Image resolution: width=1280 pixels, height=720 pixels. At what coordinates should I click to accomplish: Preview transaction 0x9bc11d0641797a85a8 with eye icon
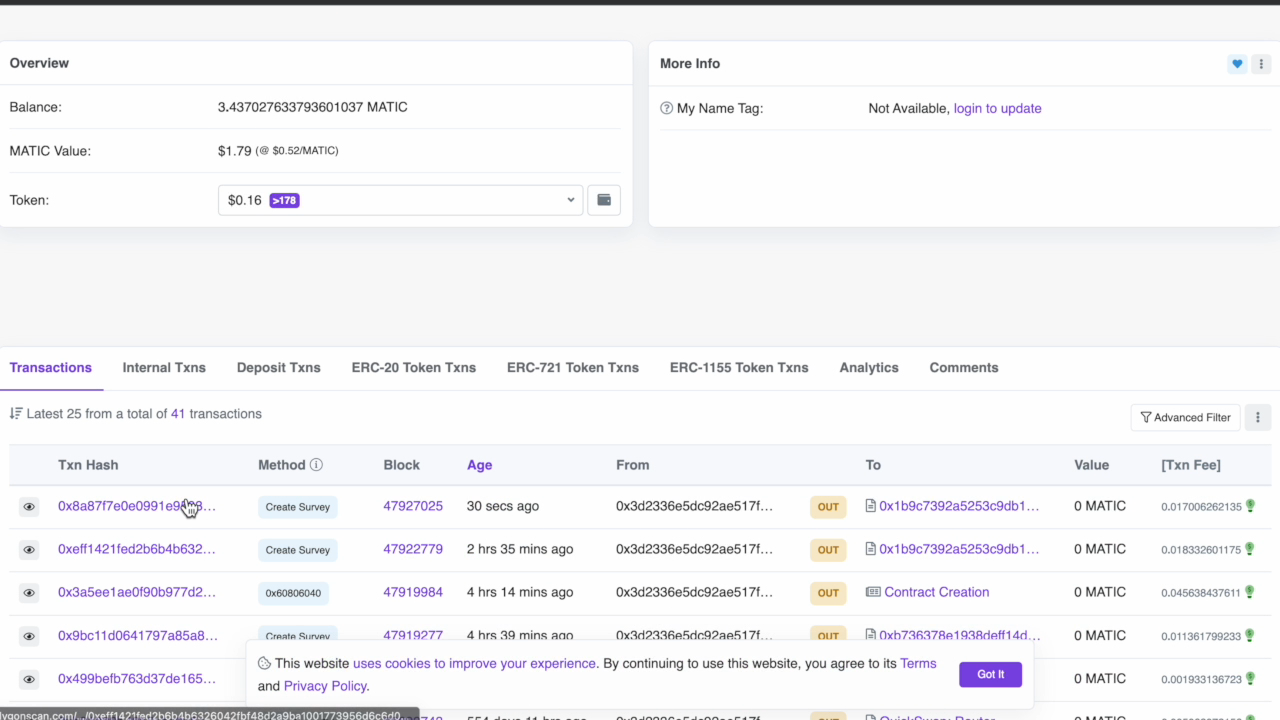point(29,636)
